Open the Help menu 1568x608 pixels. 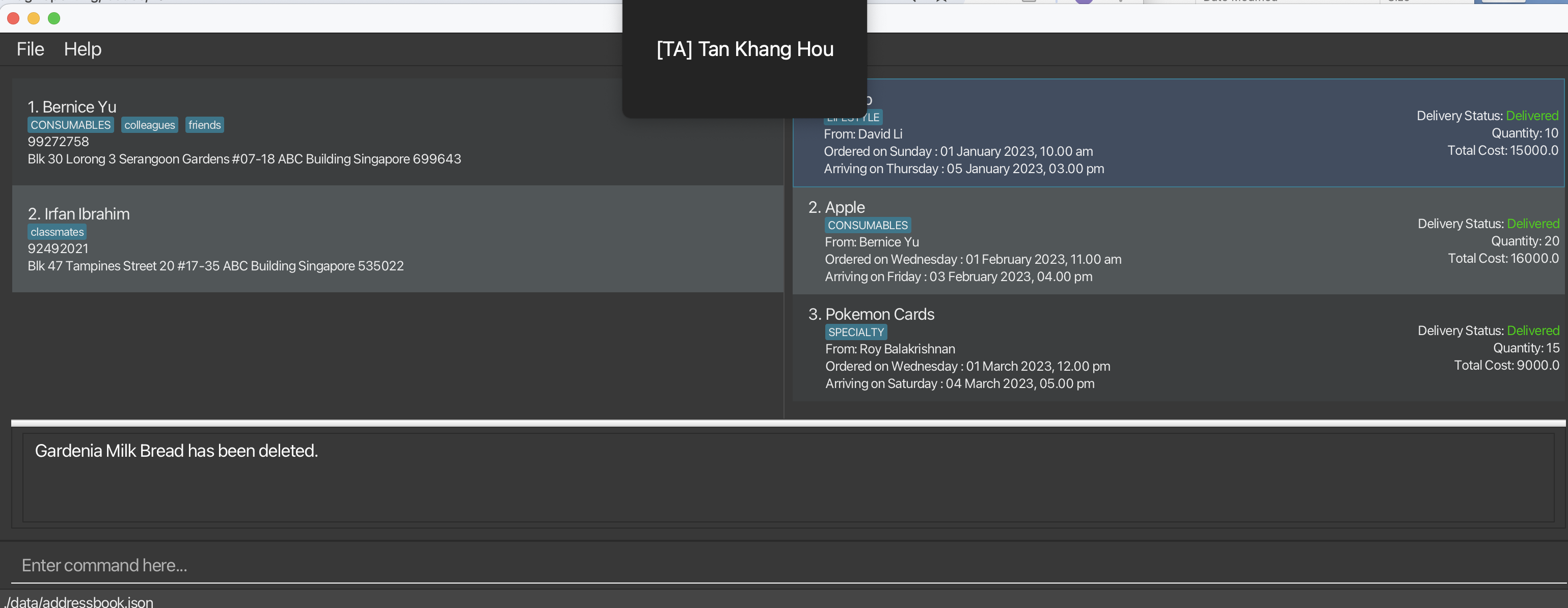click(x=82, y=49)
